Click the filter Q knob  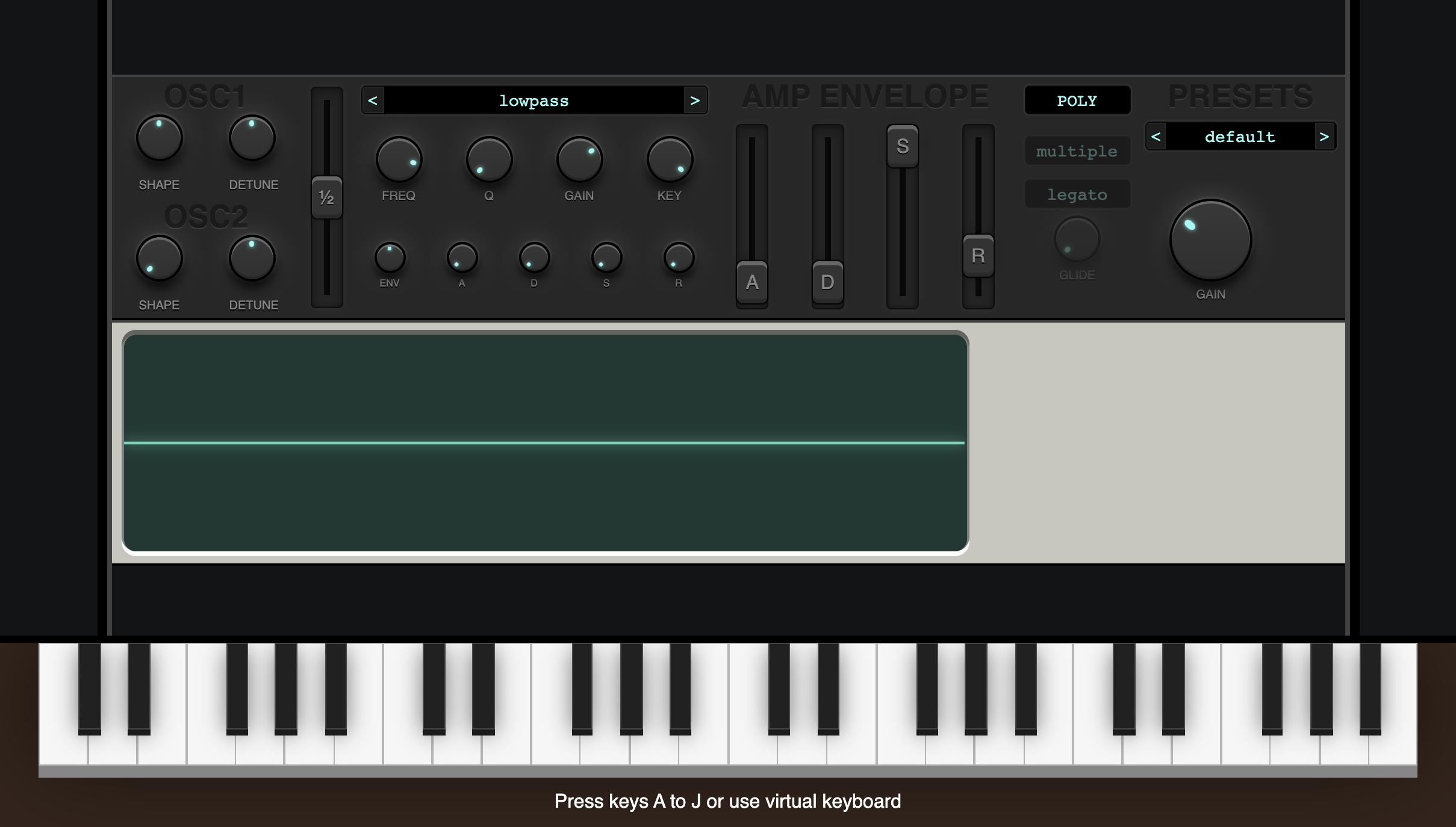[489, 160]
